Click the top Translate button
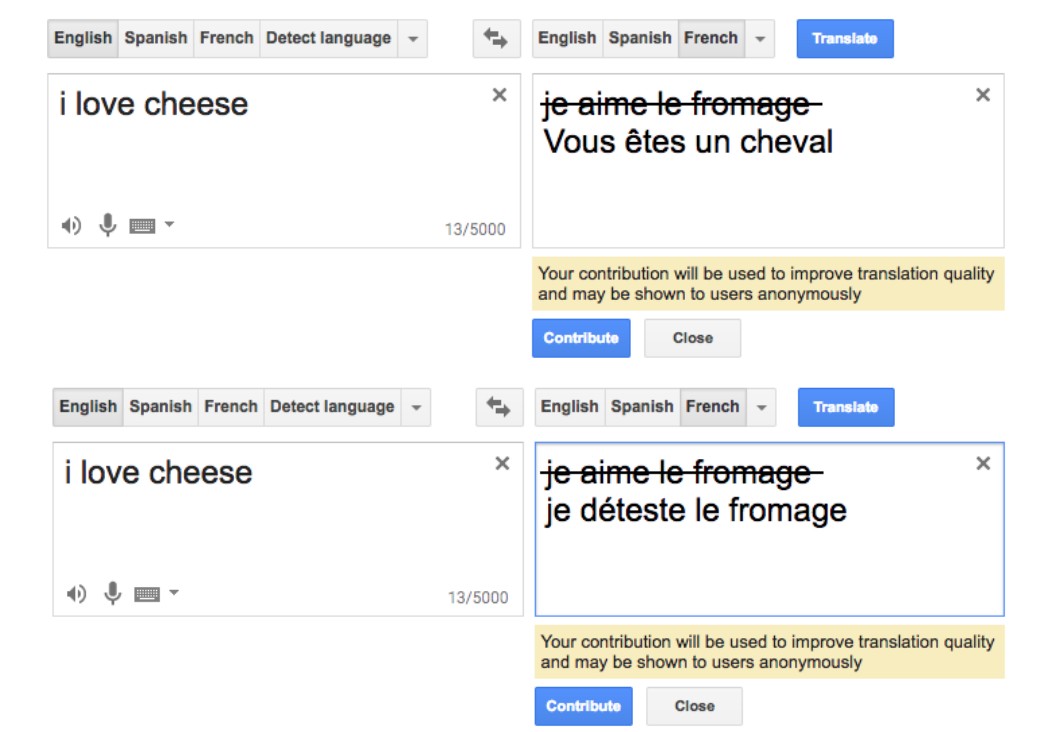 845,39
